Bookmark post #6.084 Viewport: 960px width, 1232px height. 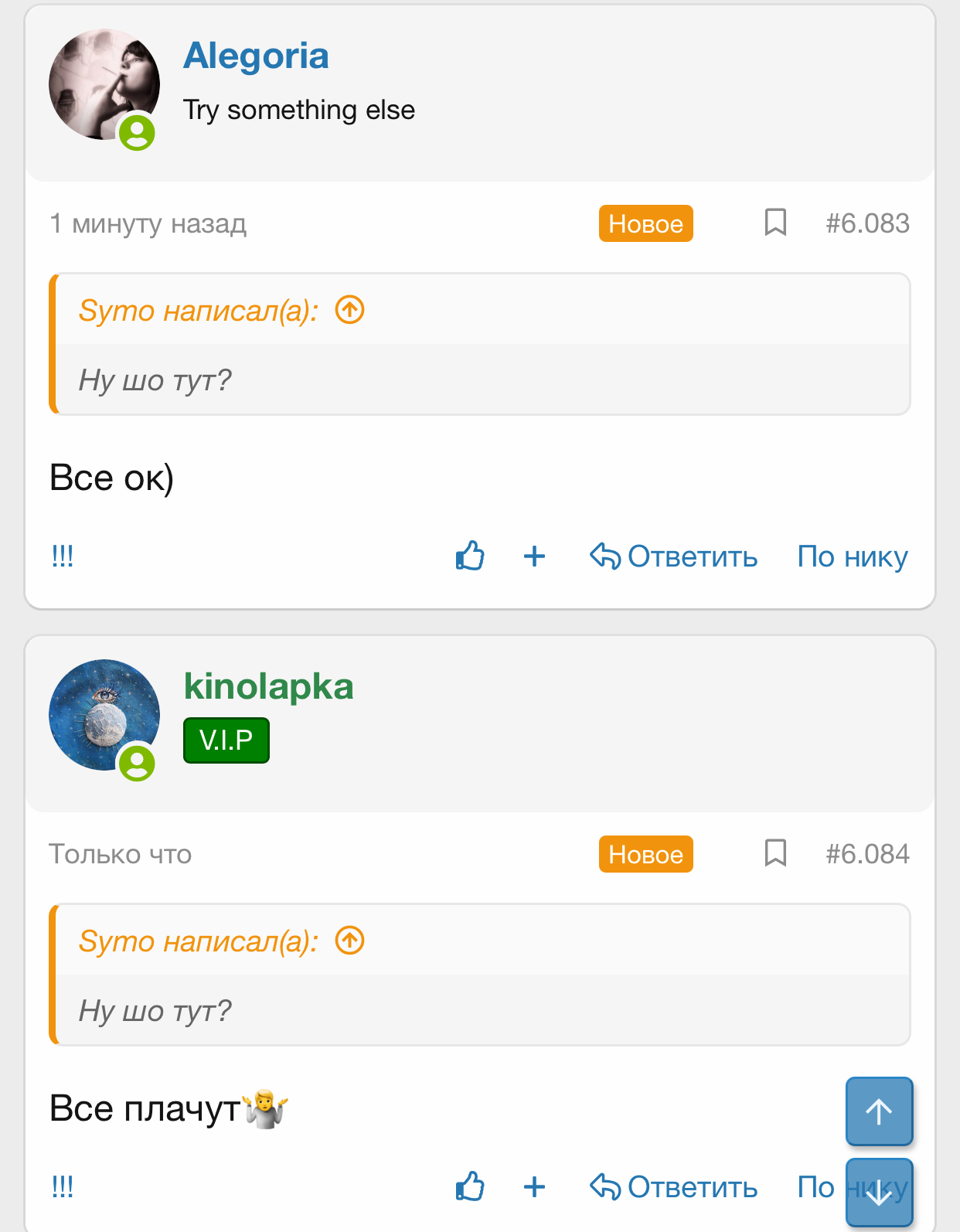tap(775, 853)
